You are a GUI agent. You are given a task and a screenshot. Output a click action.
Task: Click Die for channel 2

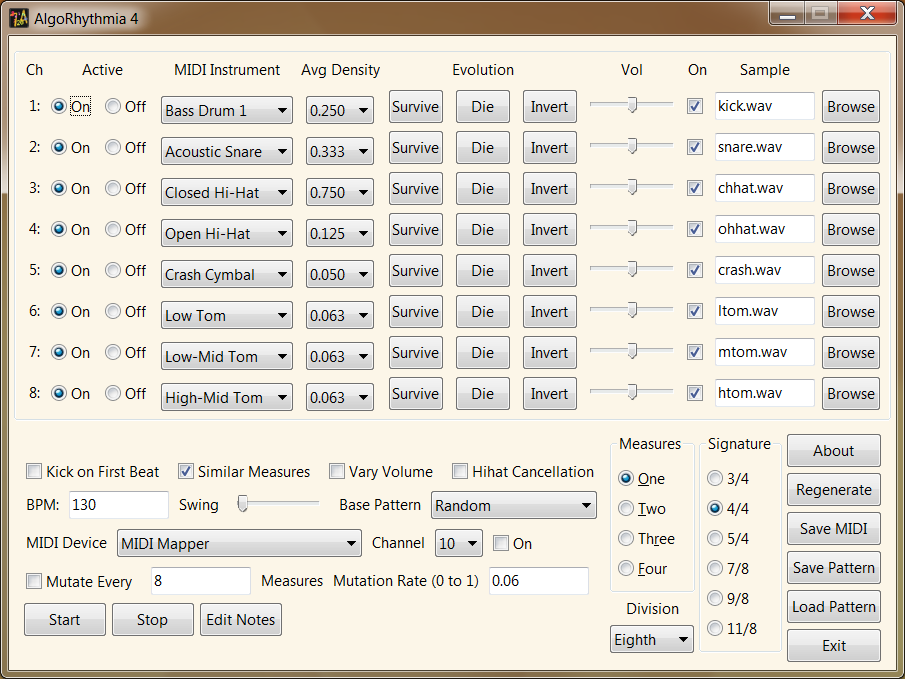click(483, 147)
